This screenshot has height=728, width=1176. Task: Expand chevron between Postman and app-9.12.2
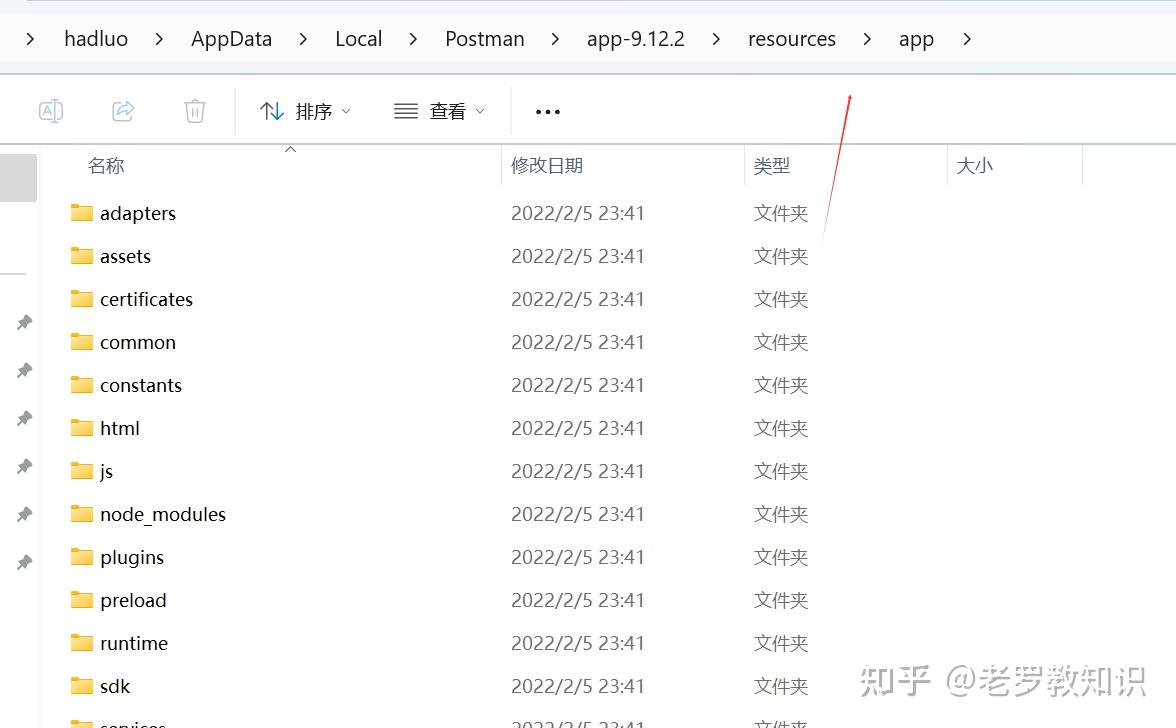[x=555, y=39]
